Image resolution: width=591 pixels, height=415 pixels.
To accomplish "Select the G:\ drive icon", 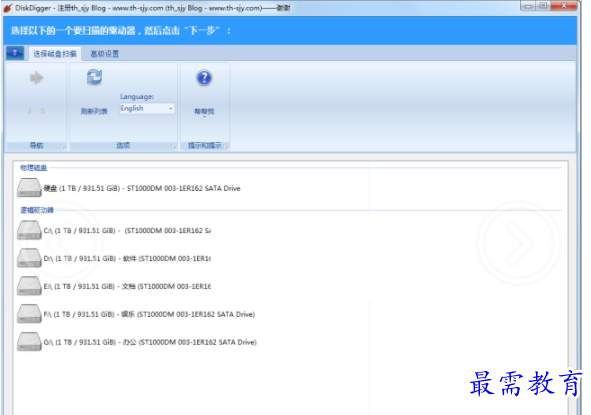I will click(29, 341).
